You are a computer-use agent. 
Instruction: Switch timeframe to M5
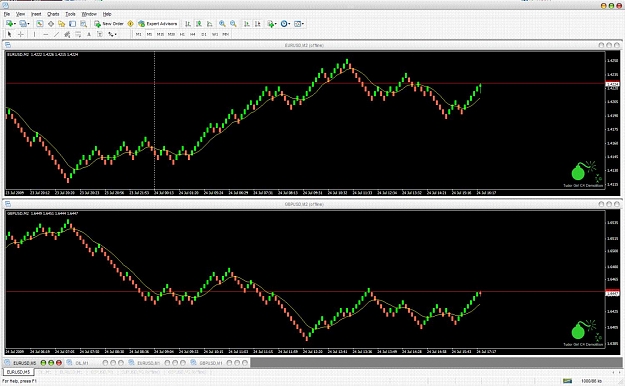click(149, 34)
